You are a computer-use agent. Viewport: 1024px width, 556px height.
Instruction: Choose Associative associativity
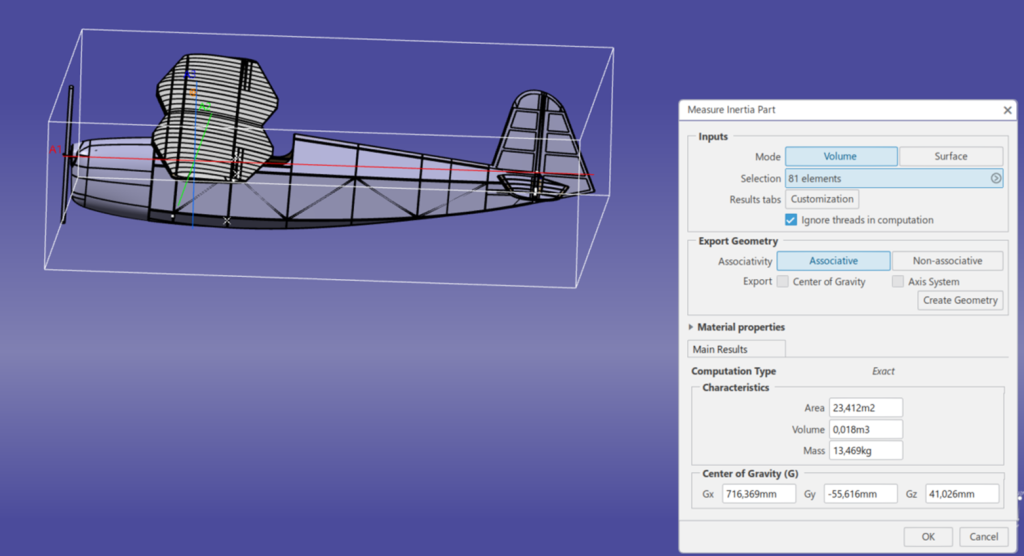833,261
